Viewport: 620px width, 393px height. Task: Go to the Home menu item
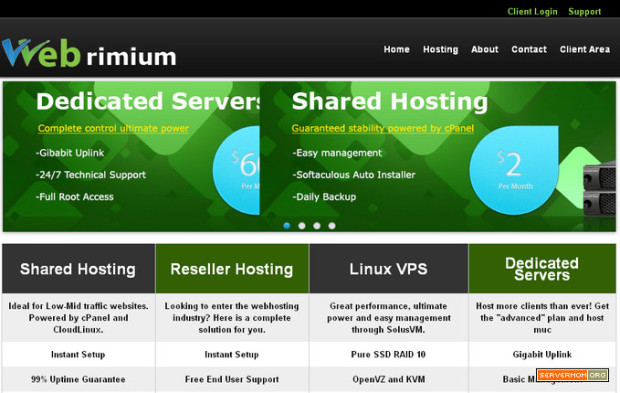click(x=397, y=49)
